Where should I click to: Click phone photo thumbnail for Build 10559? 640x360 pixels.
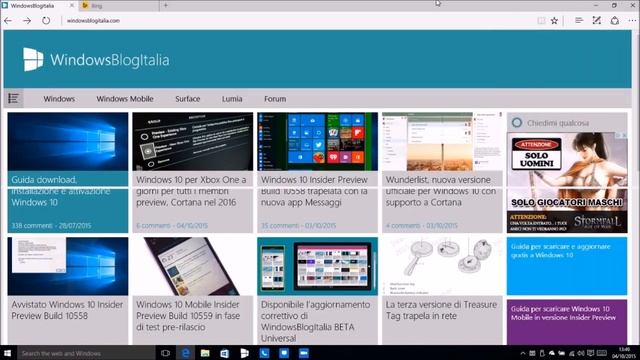coord(193,266)
